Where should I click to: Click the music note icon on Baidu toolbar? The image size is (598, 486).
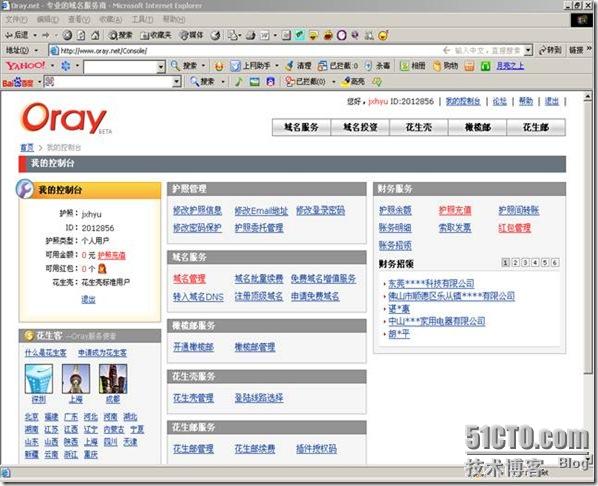[239, 81]
